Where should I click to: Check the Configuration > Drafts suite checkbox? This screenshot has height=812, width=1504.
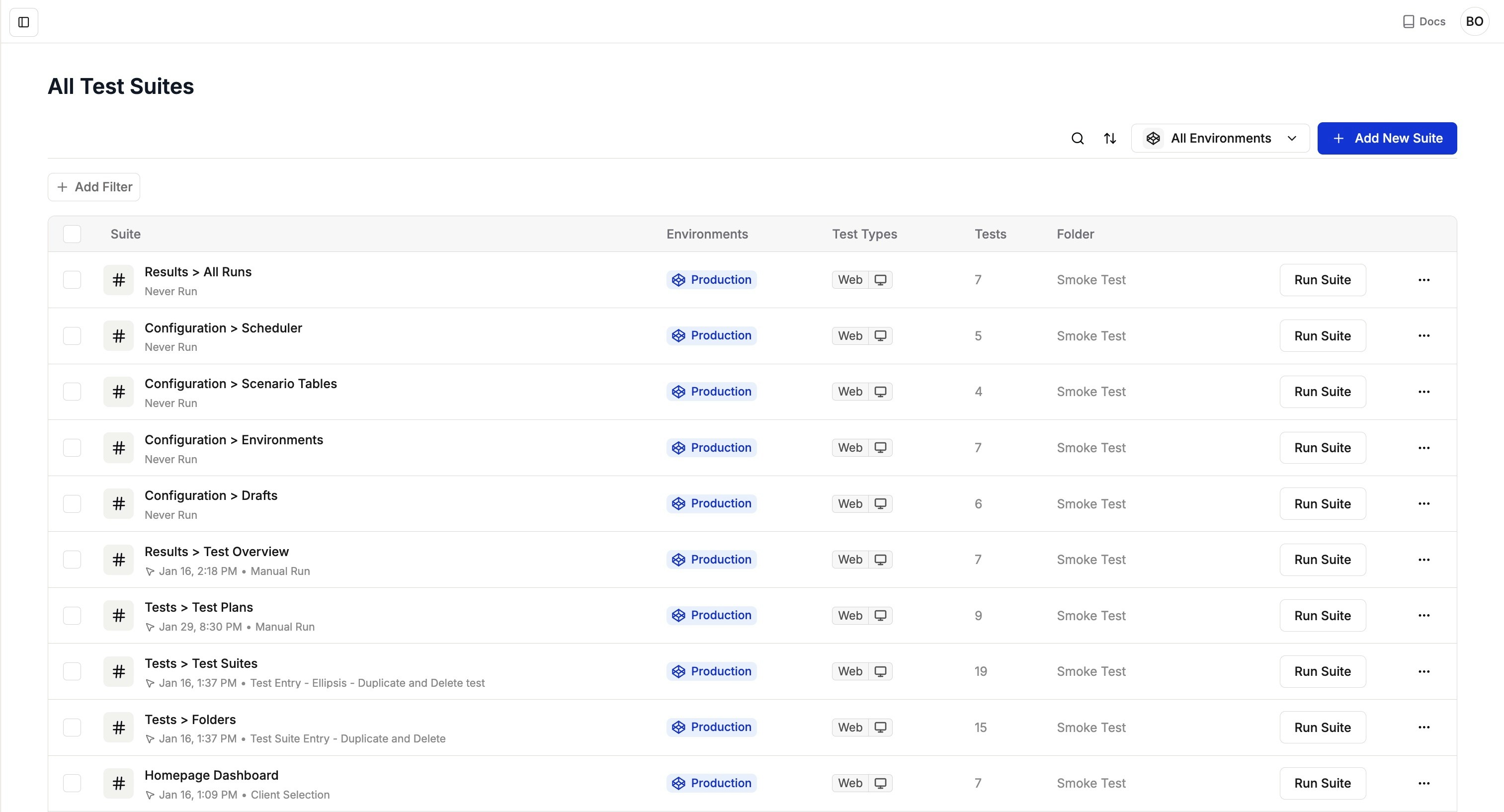tap(72, 504)
